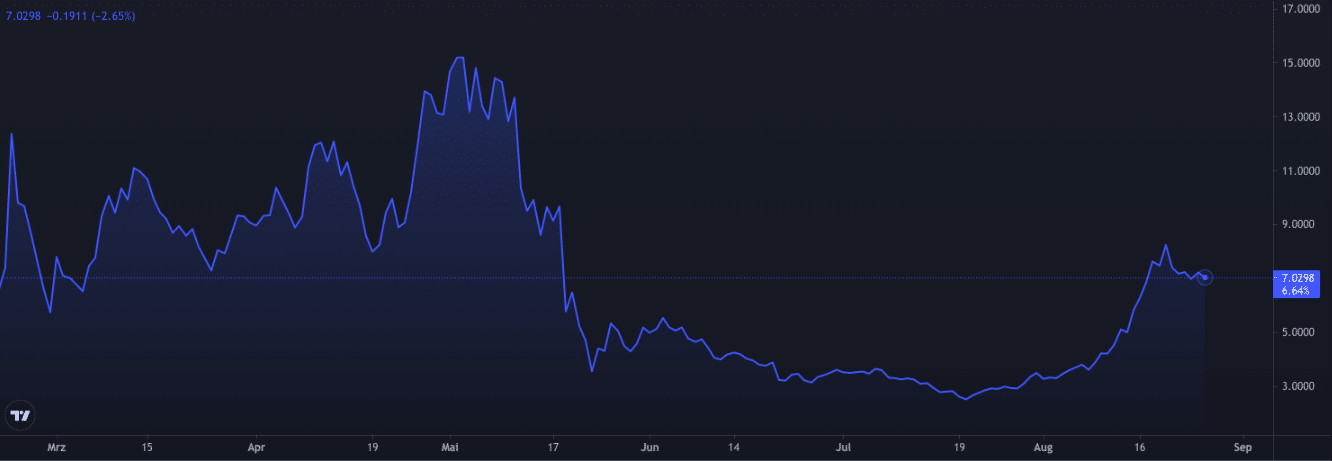
Task: Click the Mai label on time axis
Action: pyautogui.click(x=451, y=448)
